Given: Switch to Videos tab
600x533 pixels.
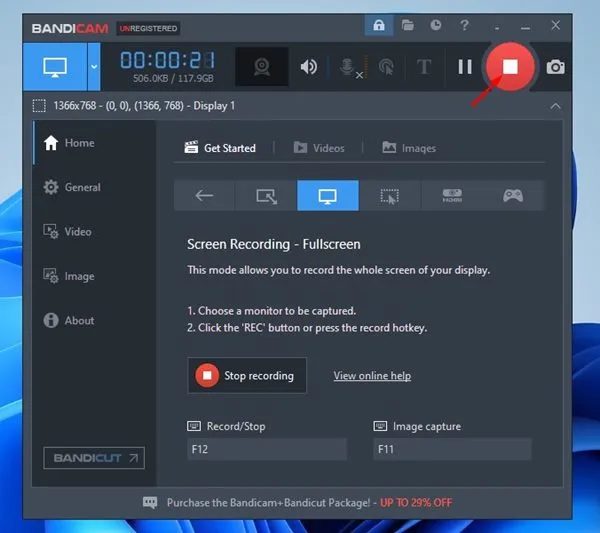Looking at the screenshot, I should (319, 148).
